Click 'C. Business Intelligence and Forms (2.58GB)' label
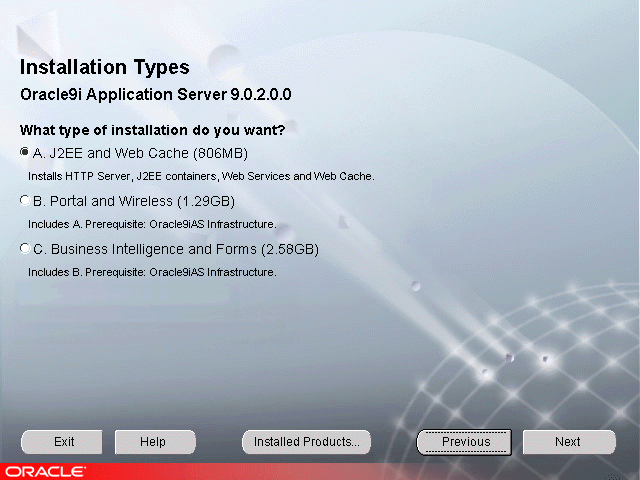This screenshot has height=480, width=640. tap(176, 249)
